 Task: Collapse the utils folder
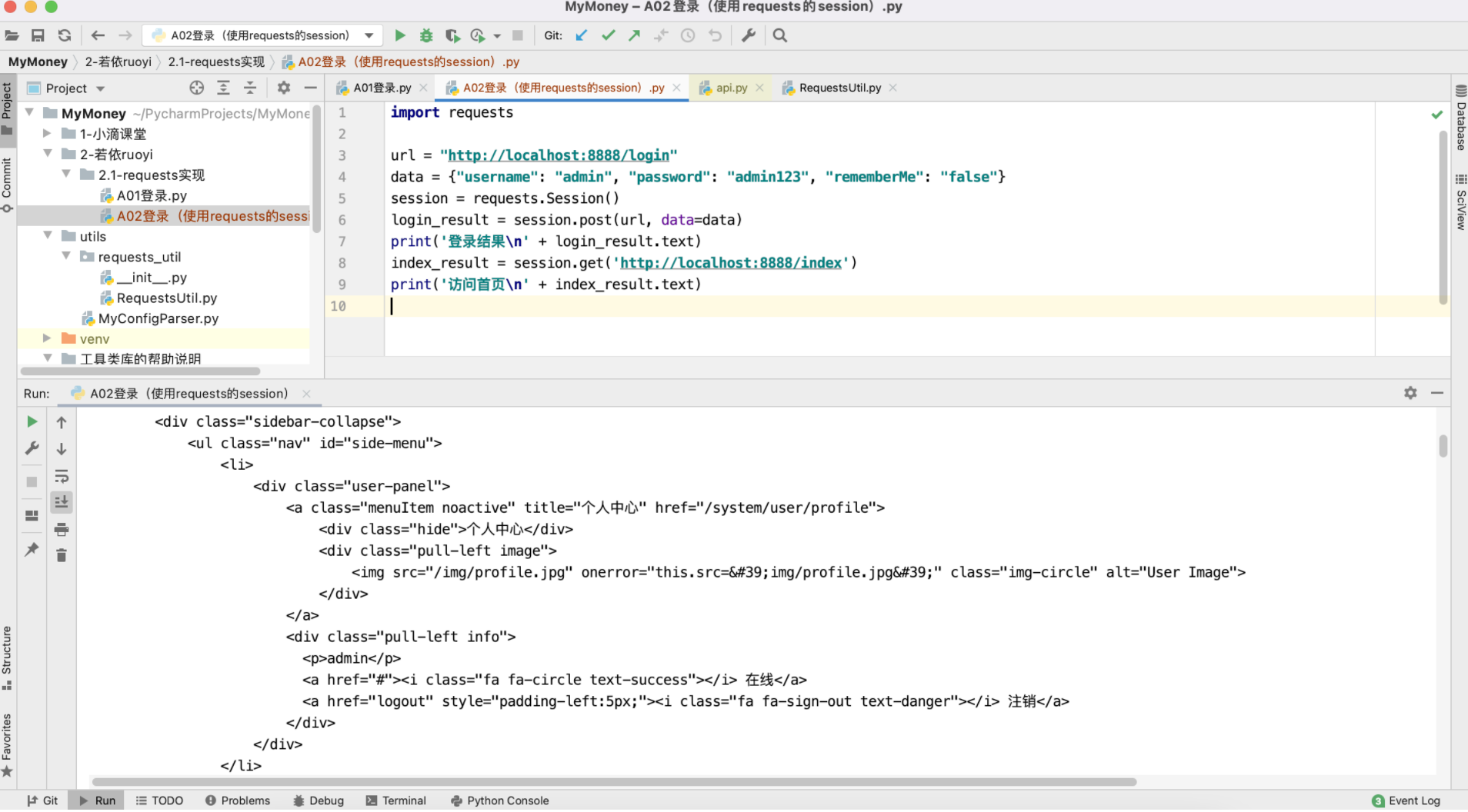[x=48, y=235]
